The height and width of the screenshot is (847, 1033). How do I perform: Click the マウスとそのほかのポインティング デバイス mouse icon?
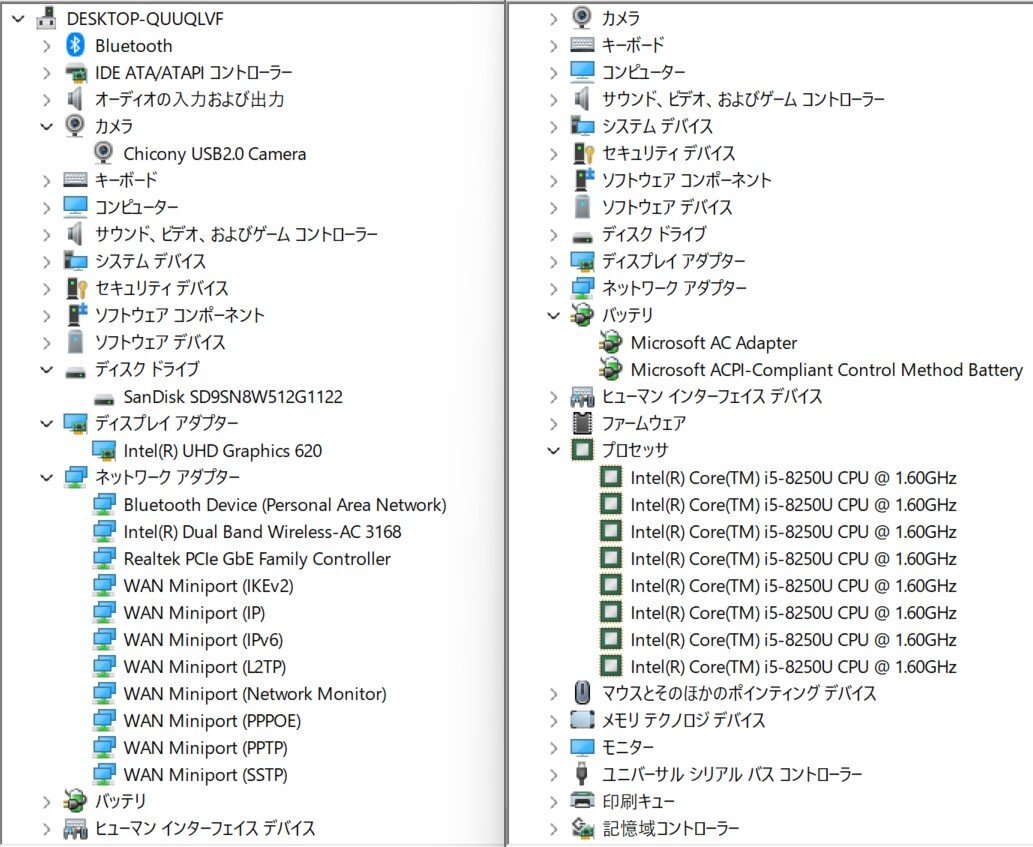(x=582, y=694)
